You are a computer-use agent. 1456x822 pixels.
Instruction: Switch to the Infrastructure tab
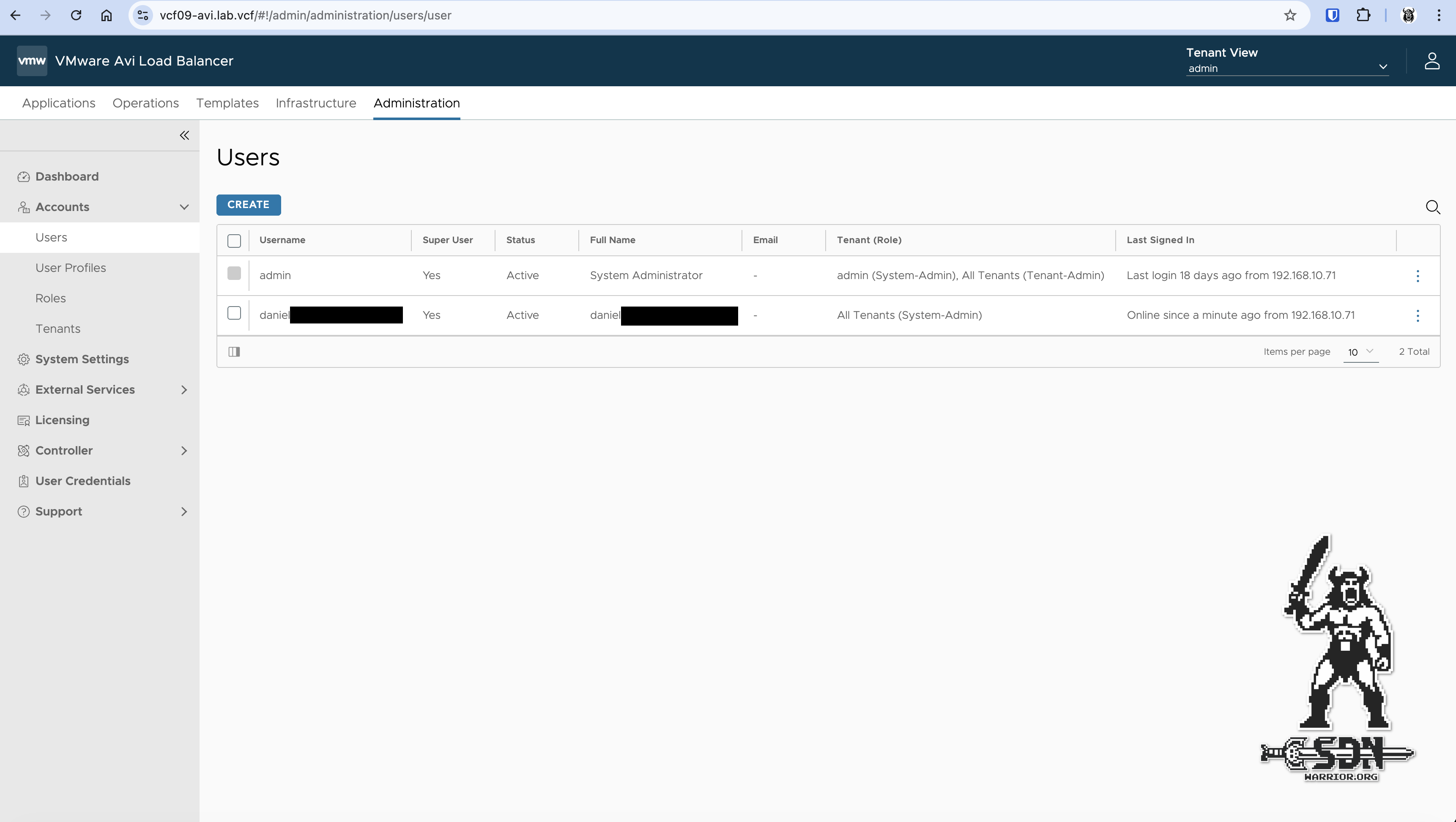click(315, 104)
